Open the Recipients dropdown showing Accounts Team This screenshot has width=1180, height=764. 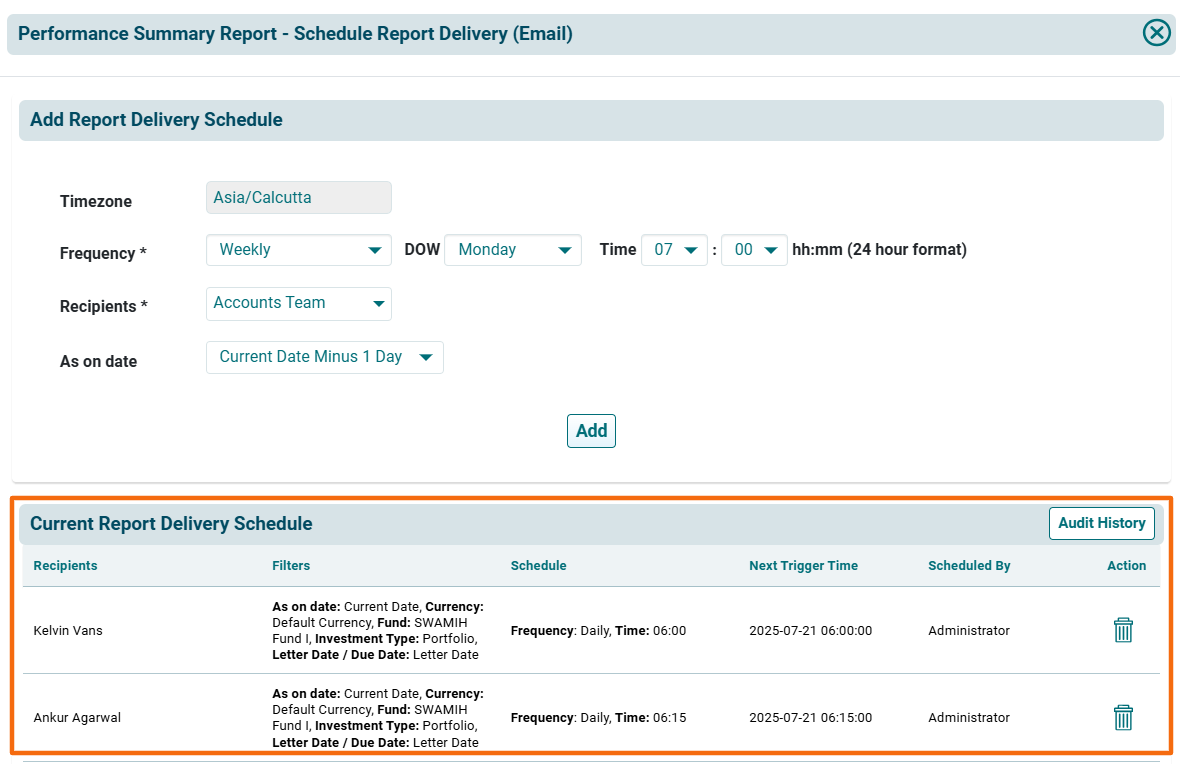point(298,303)
